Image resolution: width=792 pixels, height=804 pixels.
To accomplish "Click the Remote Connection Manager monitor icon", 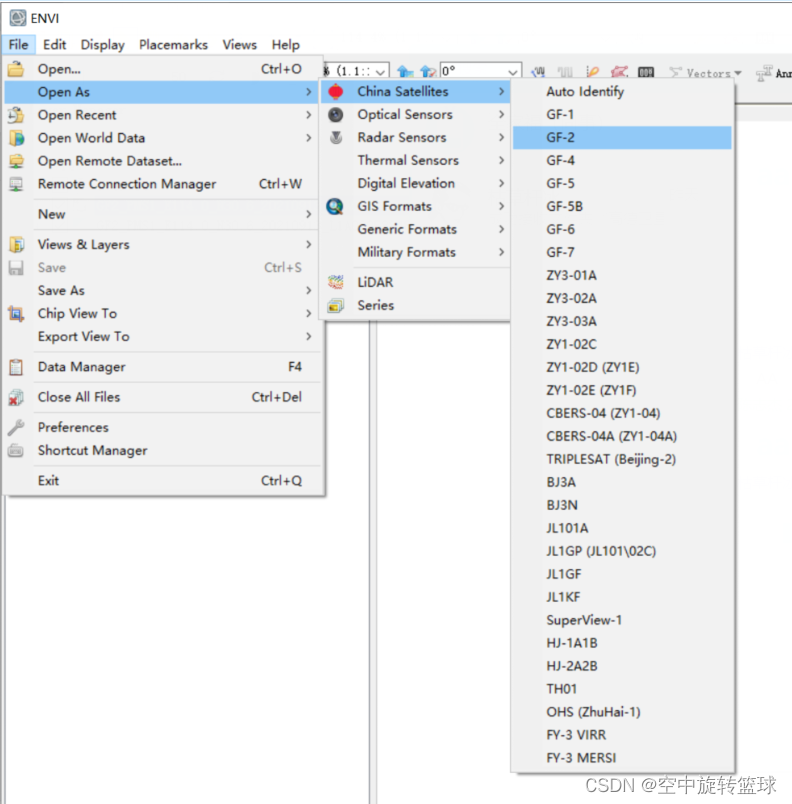I will coord(16,184).
